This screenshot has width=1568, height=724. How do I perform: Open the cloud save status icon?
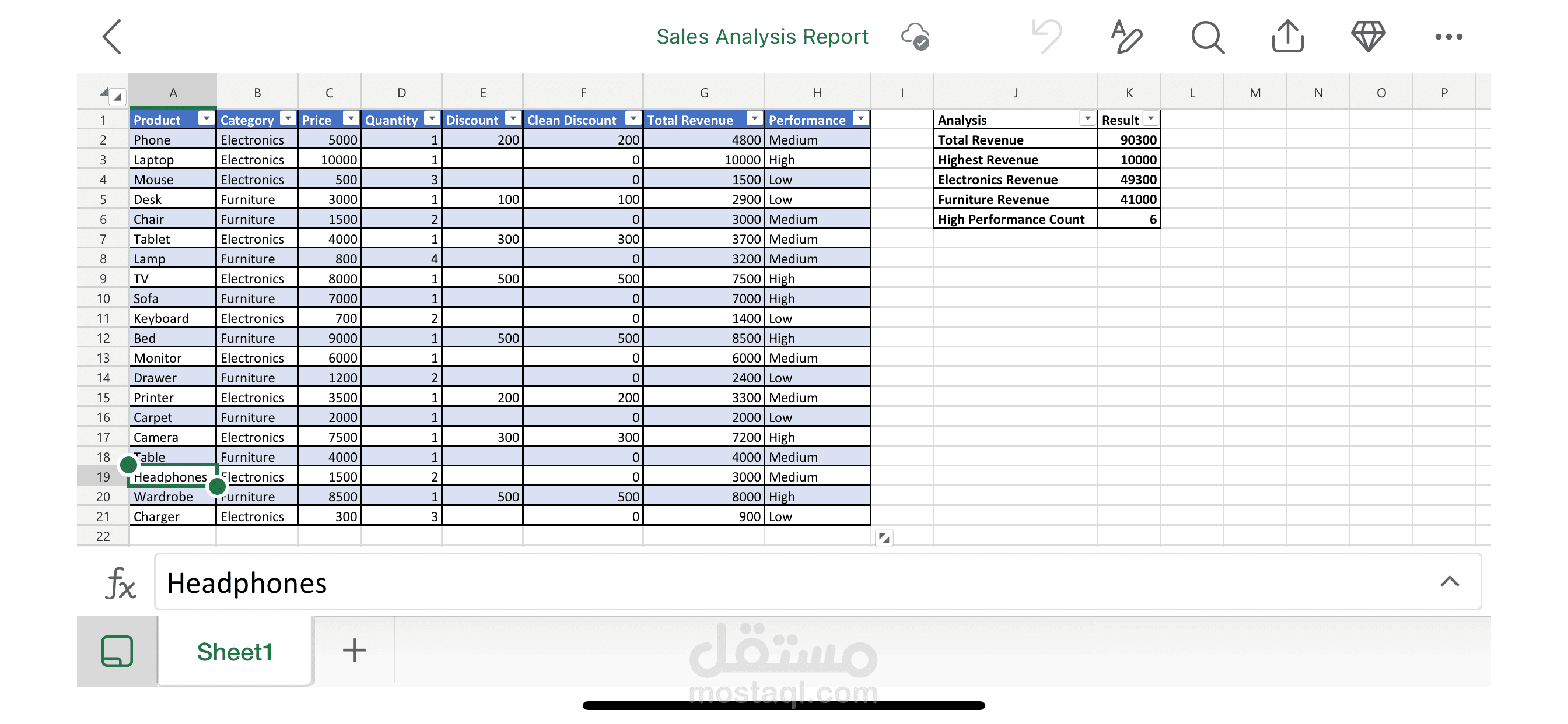coord(915,37)
